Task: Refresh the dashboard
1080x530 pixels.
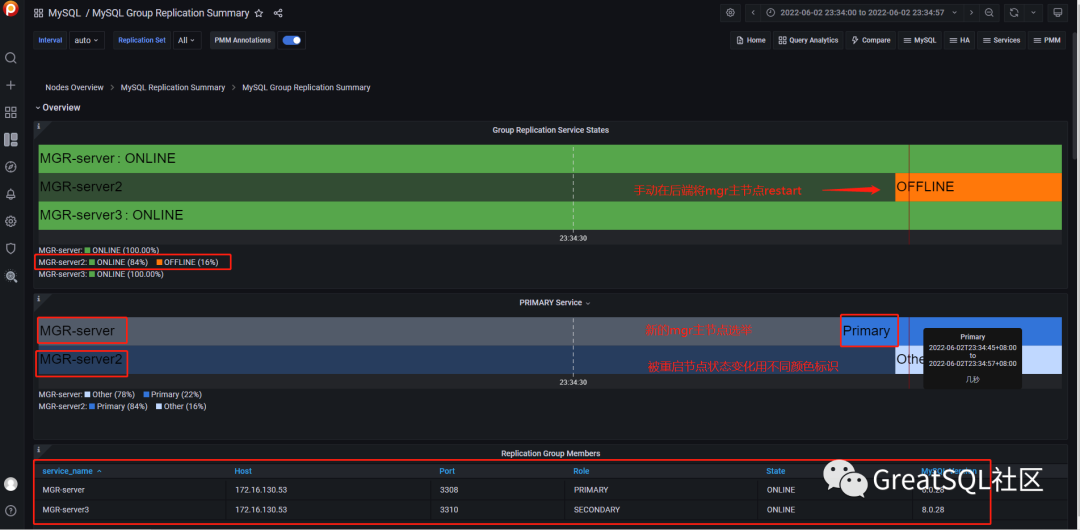Action: 1014,12
